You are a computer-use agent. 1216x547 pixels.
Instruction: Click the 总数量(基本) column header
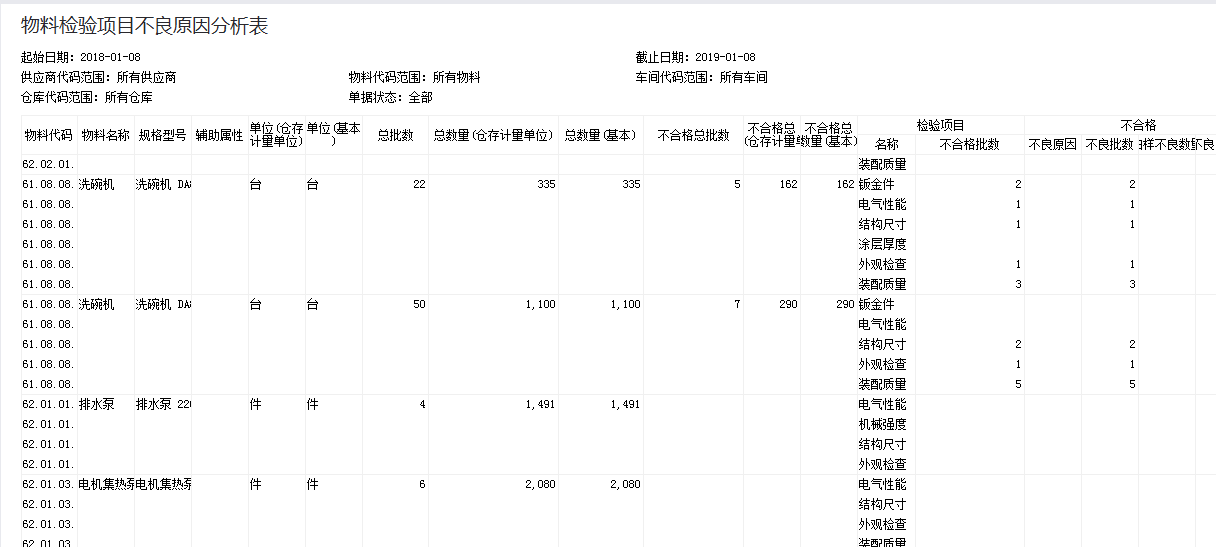(x=600, y=135)
